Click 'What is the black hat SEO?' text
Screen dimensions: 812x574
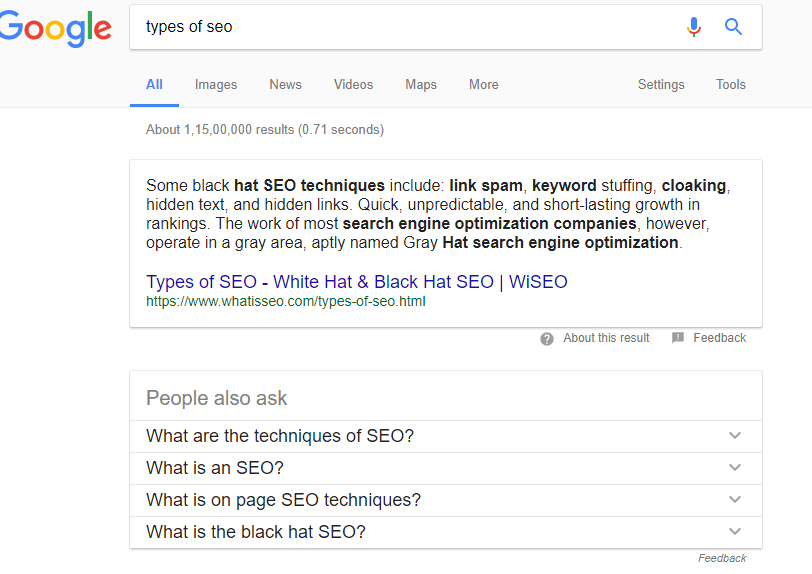click(256, 532)
